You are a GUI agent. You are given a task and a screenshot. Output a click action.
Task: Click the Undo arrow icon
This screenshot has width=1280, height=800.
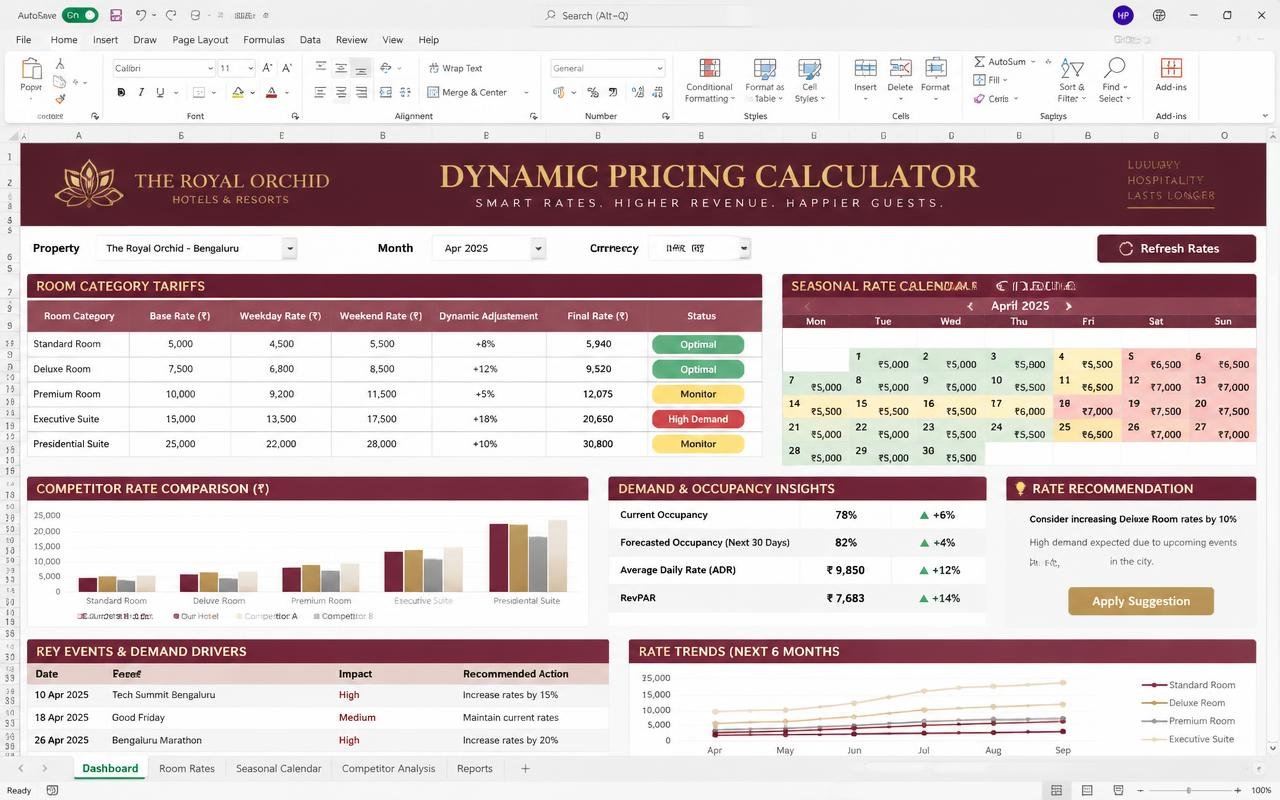(141, 15)
